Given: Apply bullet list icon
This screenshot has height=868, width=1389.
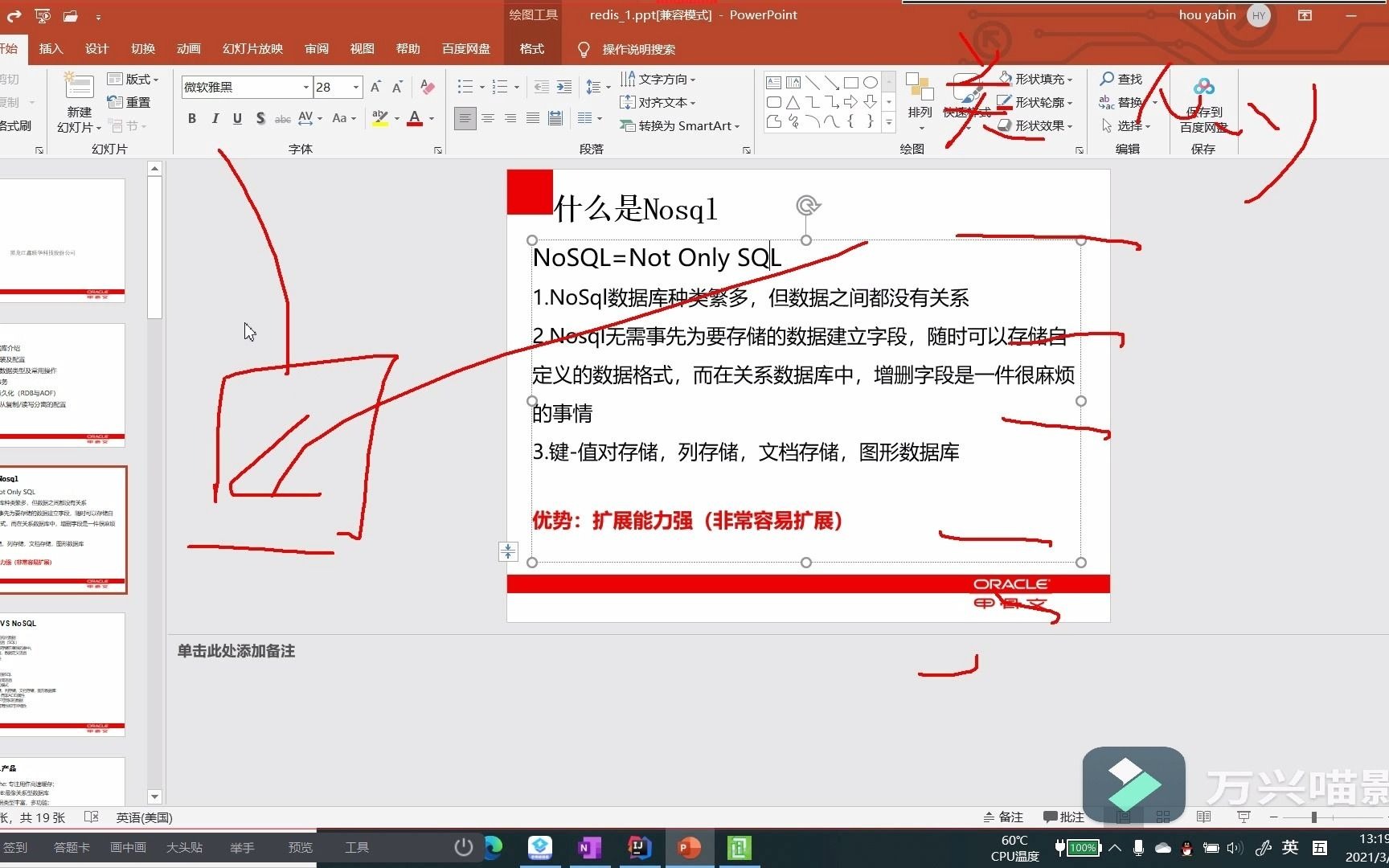Looking at the screenshot, I should coord(465,87).
